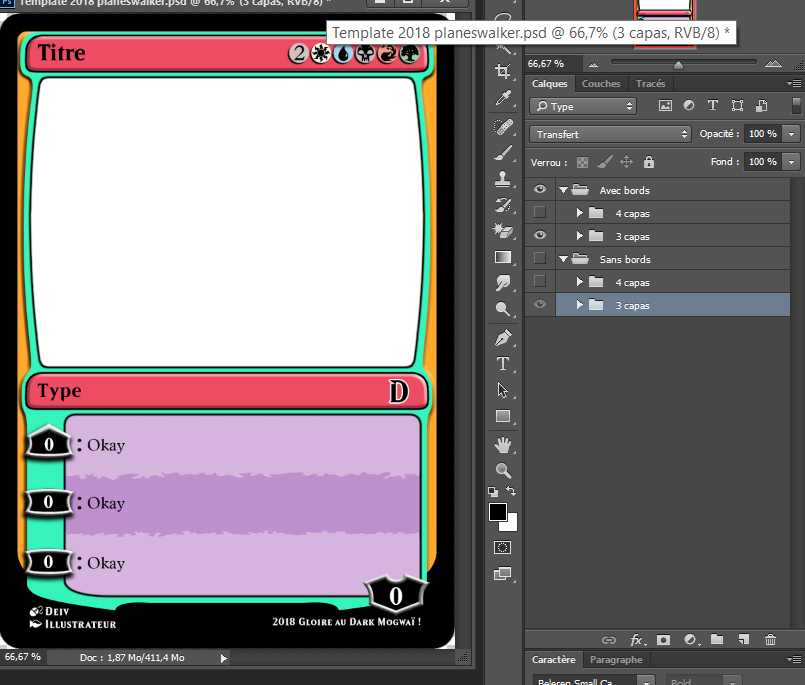Lock transparent pixels
This screenshot has height=685, width=805.
tap(582, 163)
